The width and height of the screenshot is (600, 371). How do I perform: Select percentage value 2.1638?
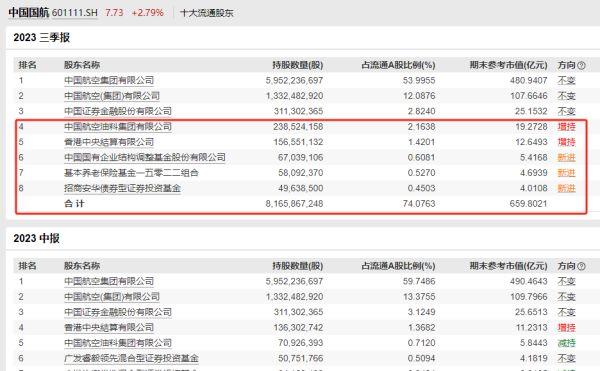[x=421, y=127]
